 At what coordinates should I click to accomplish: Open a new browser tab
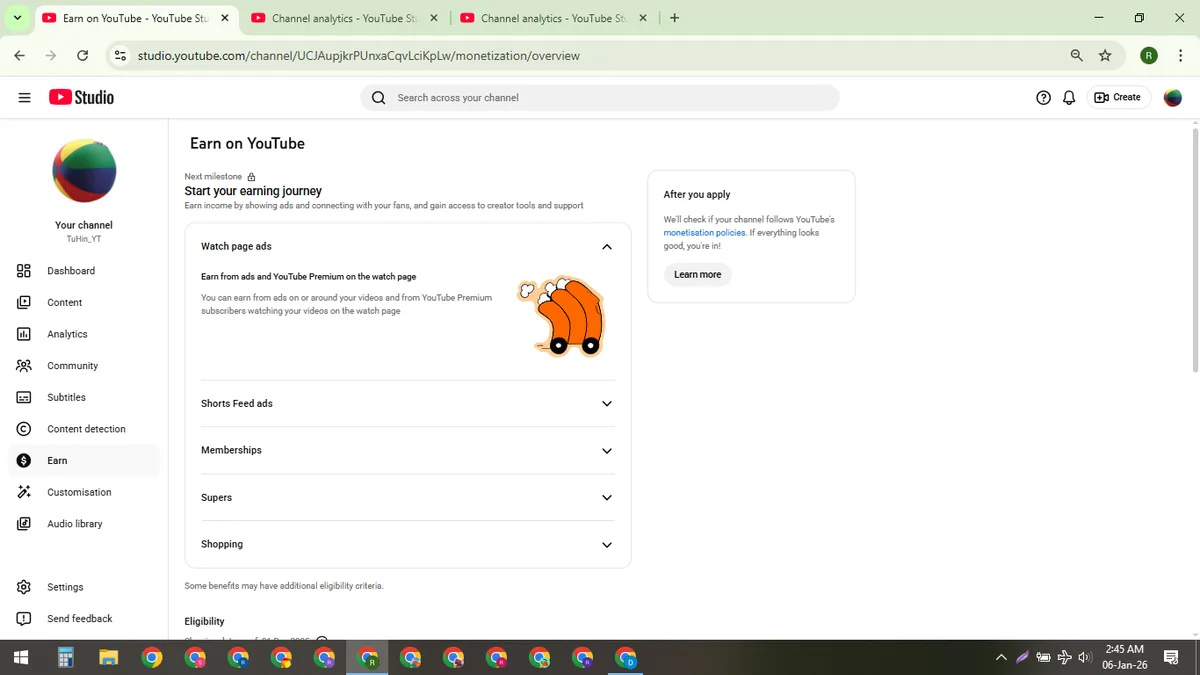tap(674, 18)
